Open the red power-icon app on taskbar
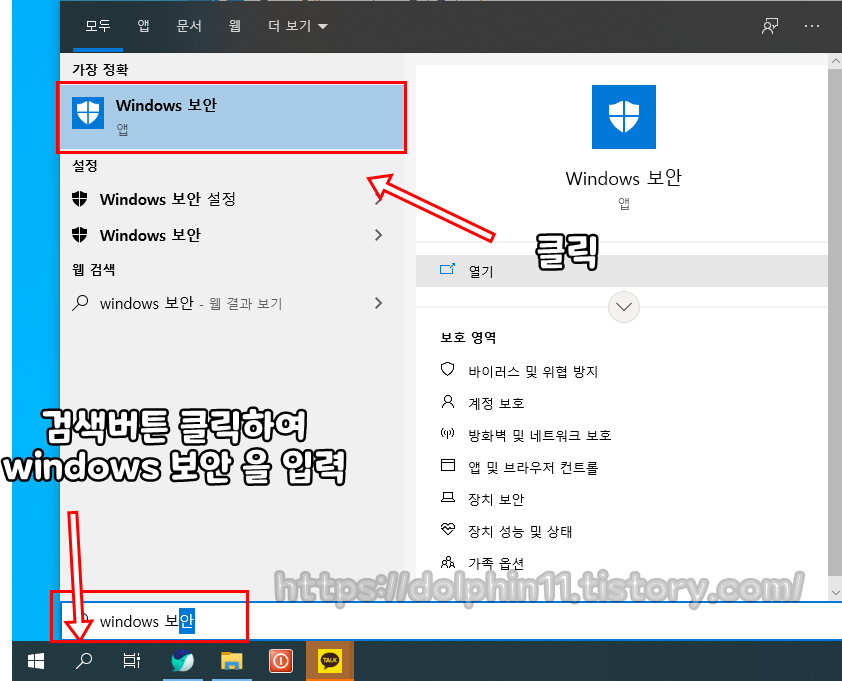The image size is (842, 681). click(281, 661)
